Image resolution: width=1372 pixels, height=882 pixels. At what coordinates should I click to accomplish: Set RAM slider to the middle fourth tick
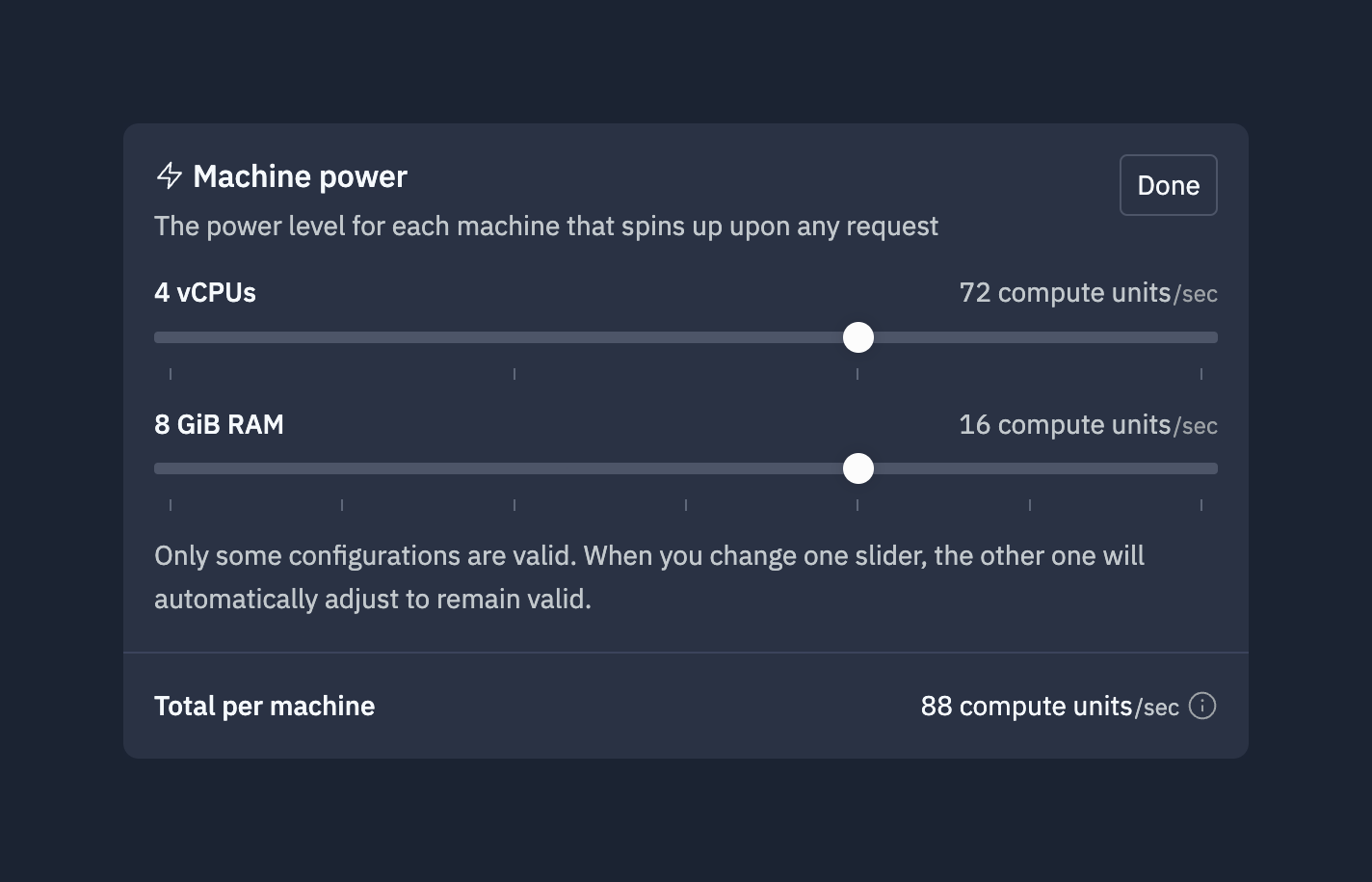point(686,468)
